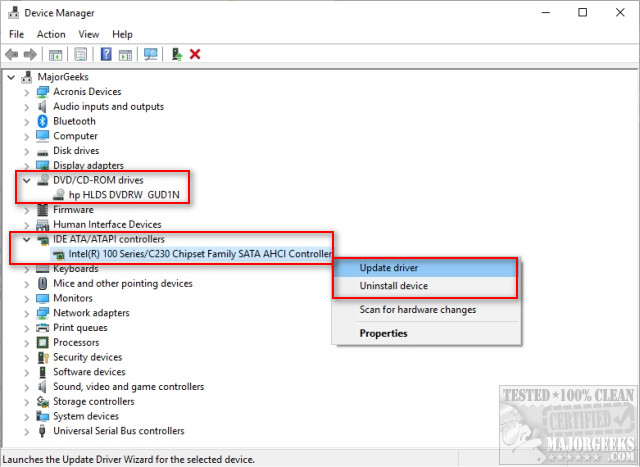Image resolution: width=640 pixels, height=467 pixels.
Task: Click the Storage controllers icon
Action: (42, 402)
